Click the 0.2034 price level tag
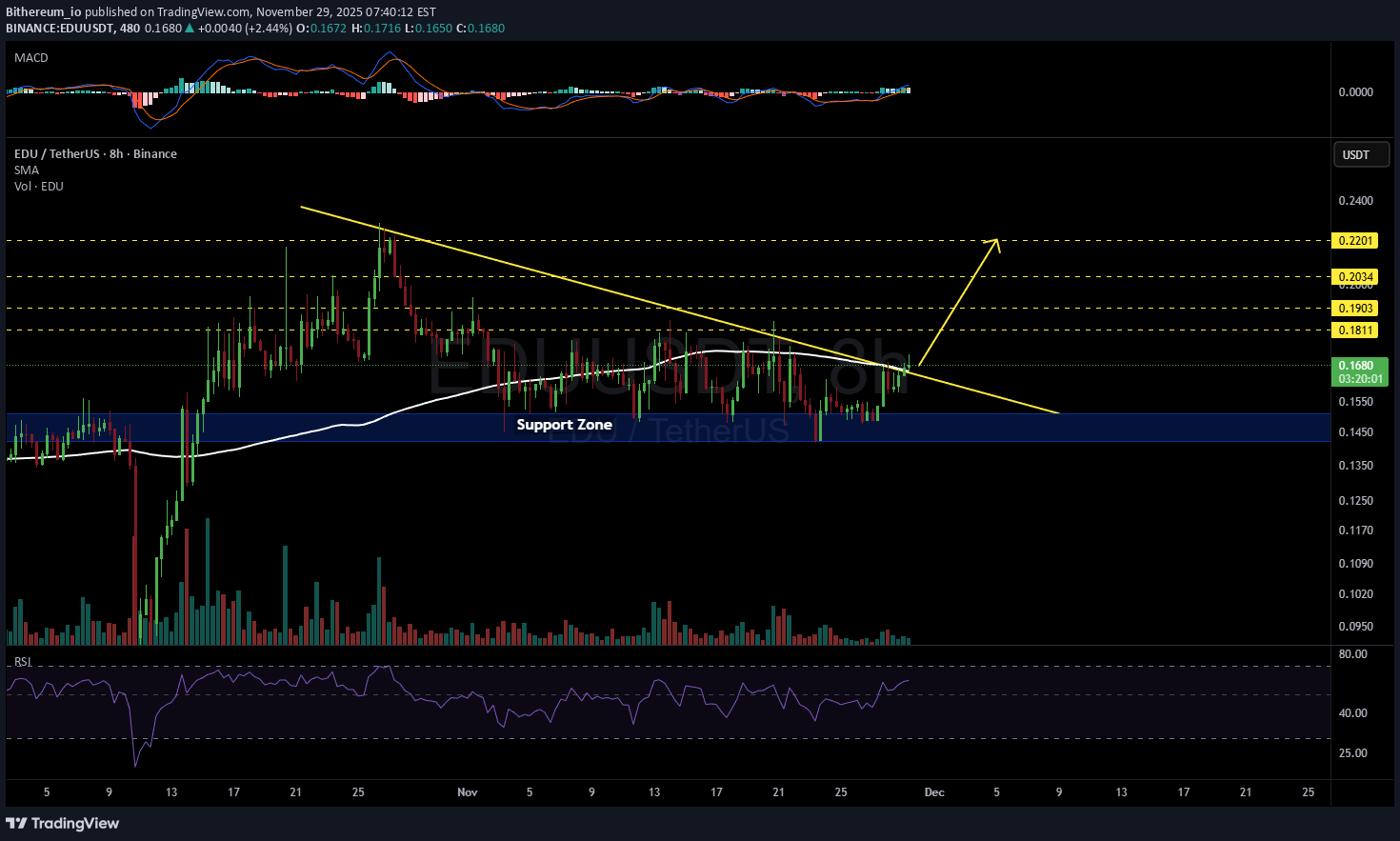Screen dimensions: 1400x841 click(1355, 277)
